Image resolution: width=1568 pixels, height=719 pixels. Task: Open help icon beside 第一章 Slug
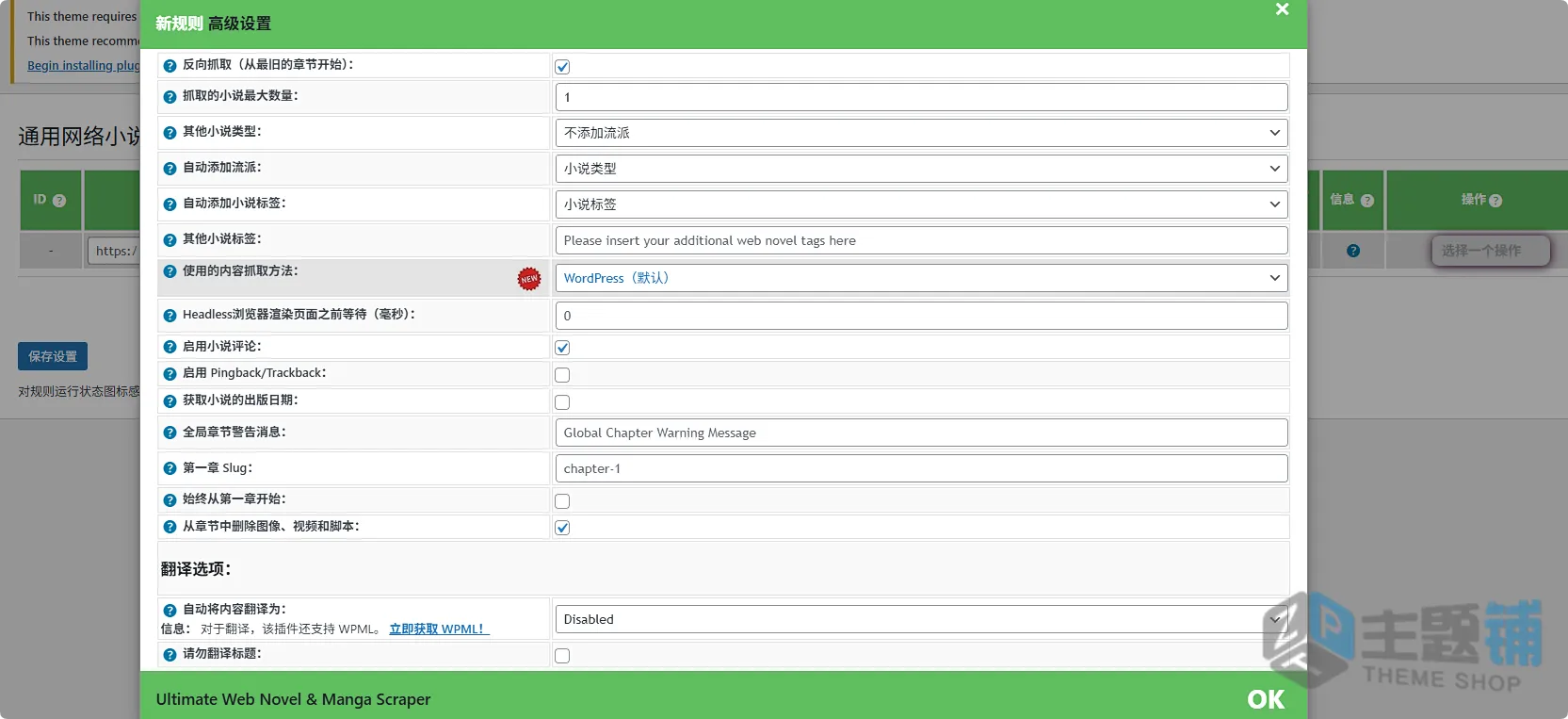170,468
